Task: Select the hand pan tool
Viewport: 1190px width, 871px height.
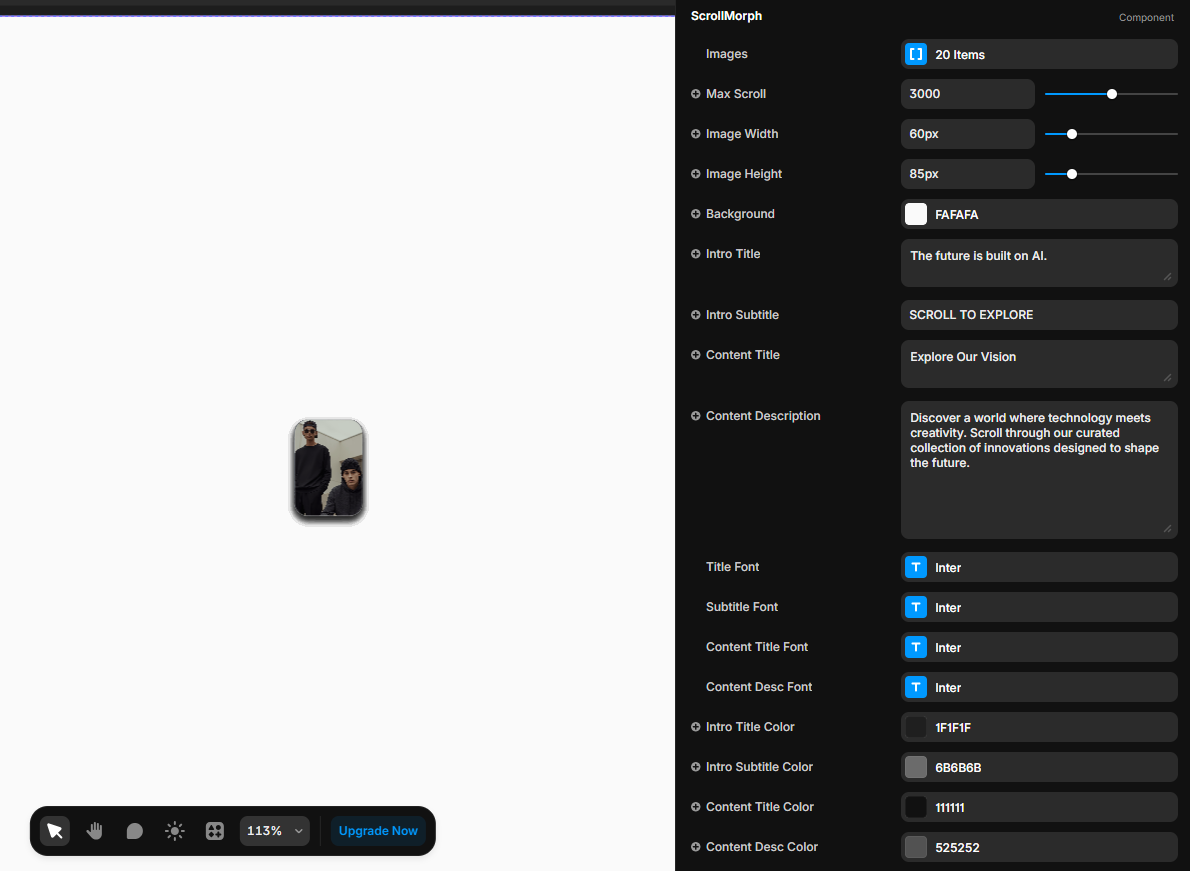Action: point(95,831)
